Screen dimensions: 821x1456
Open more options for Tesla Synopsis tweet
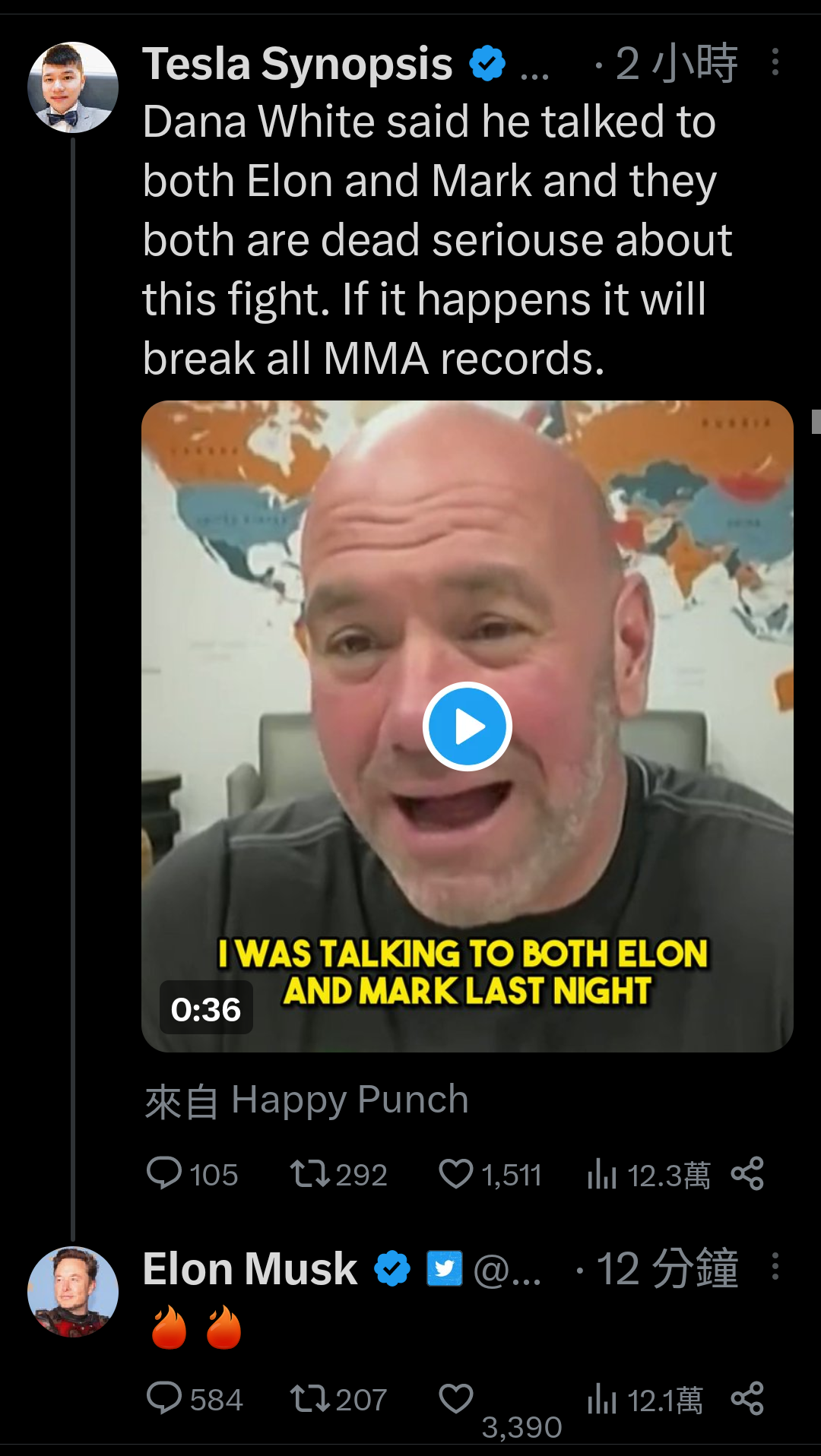click(x=775, y=62)
